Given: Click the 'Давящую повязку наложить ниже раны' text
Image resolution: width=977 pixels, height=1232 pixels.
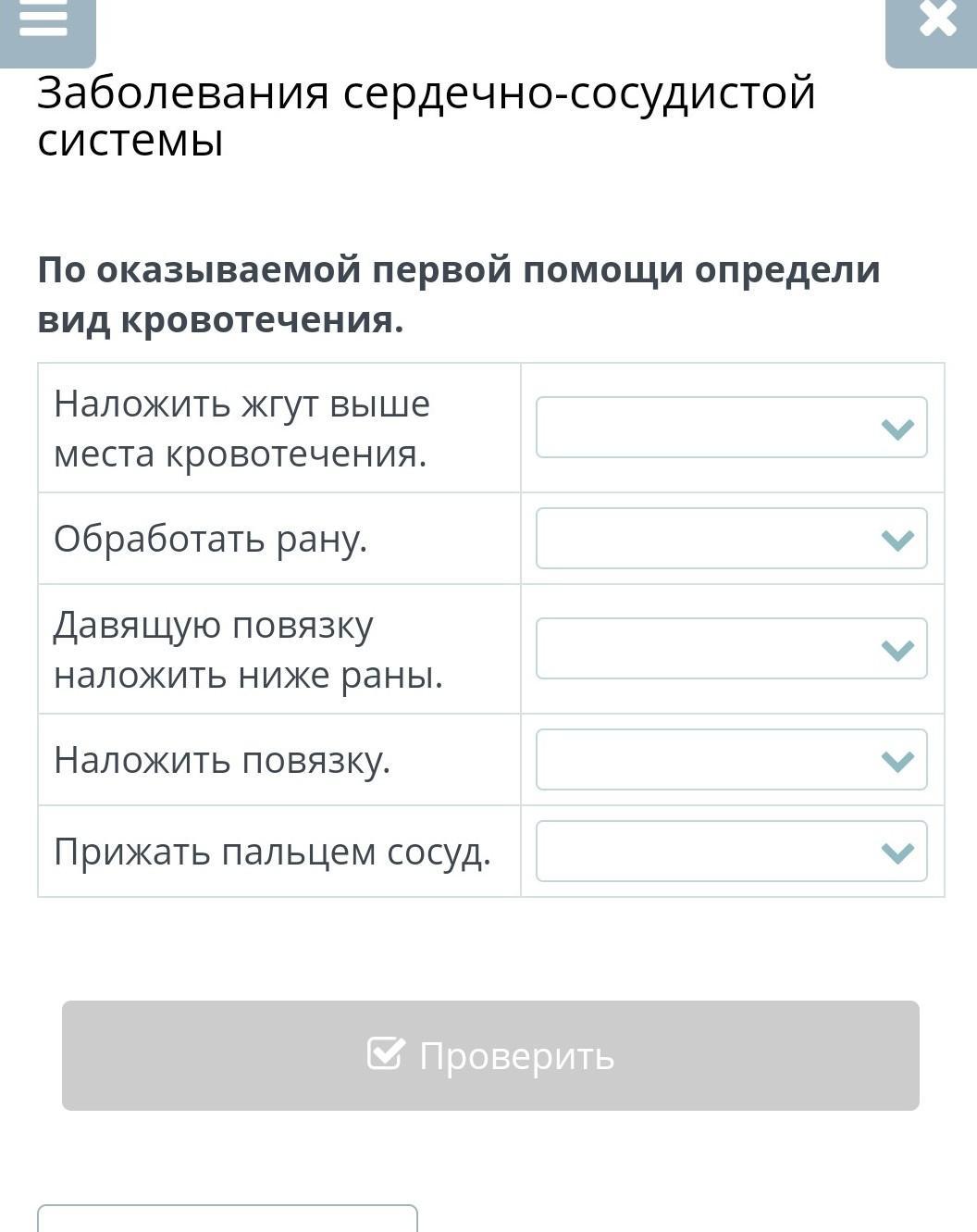Looking at the screenshot, I should pyautogui.click(x=248, y=650).
